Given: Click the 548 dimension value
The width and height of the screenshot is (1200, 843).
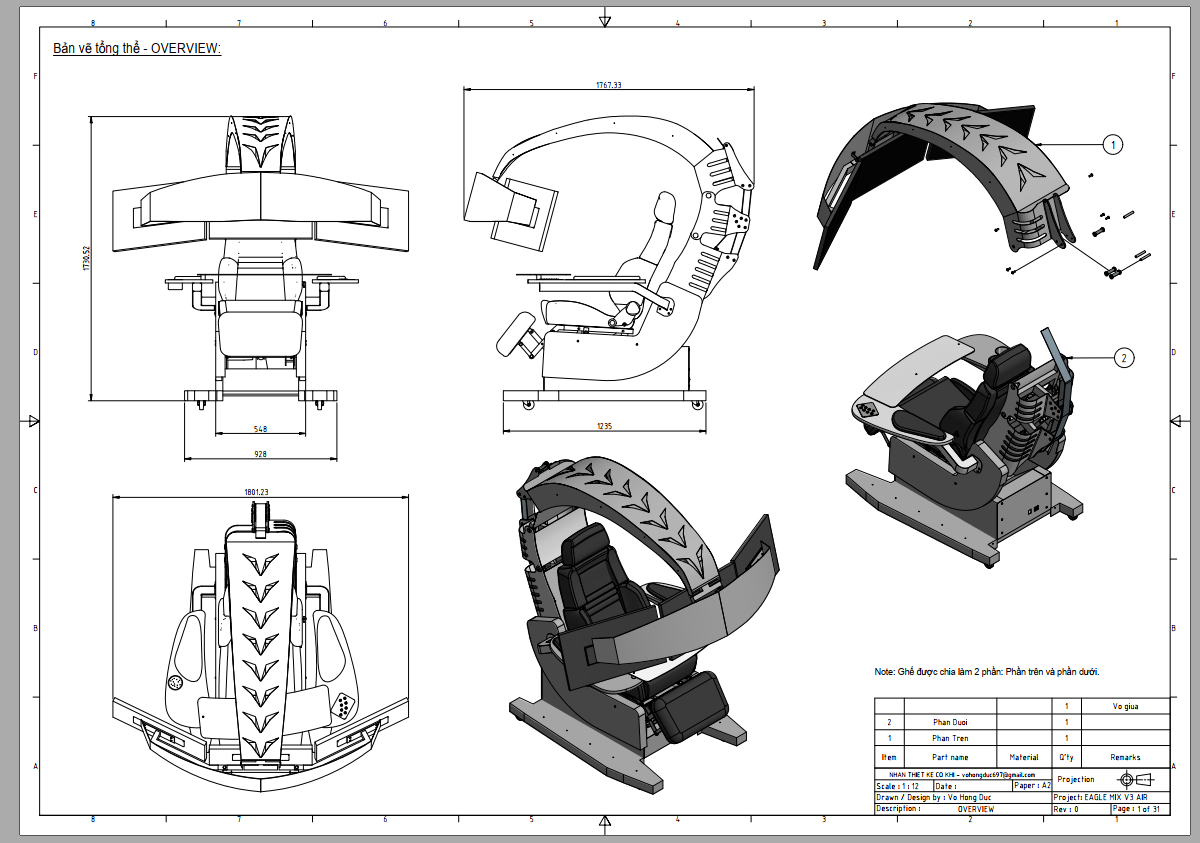Looking at the screenshot, I should (260, 428).
